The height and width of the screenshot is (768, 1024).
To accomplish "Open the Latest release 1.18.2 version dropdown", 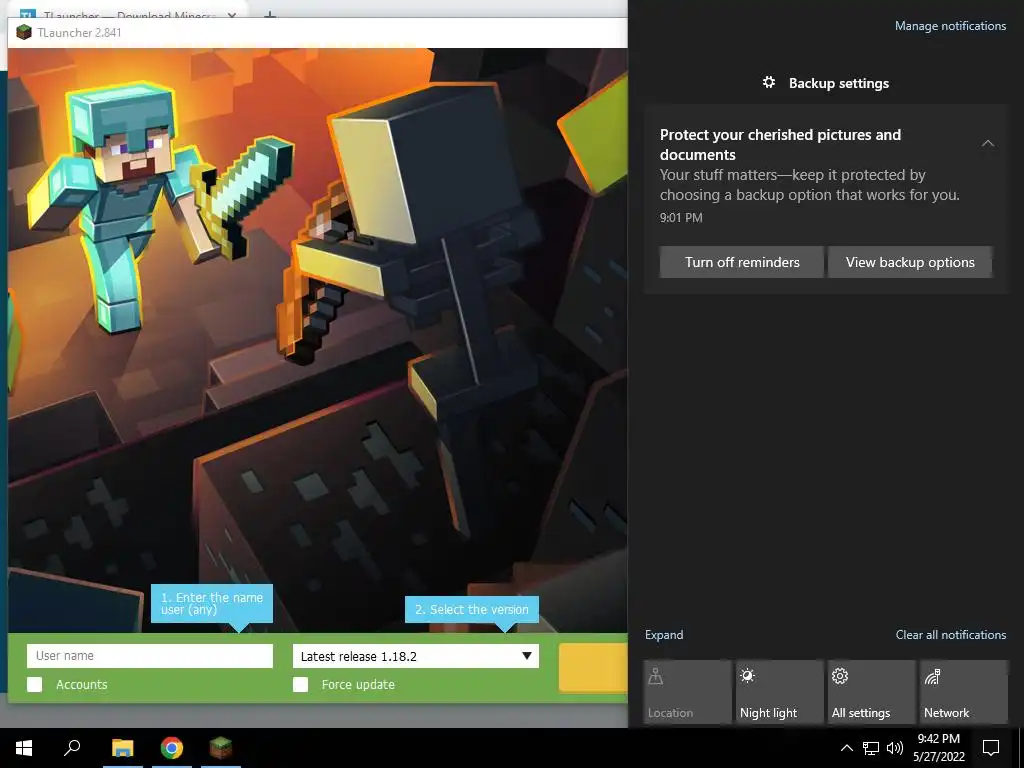I will 416,656.
